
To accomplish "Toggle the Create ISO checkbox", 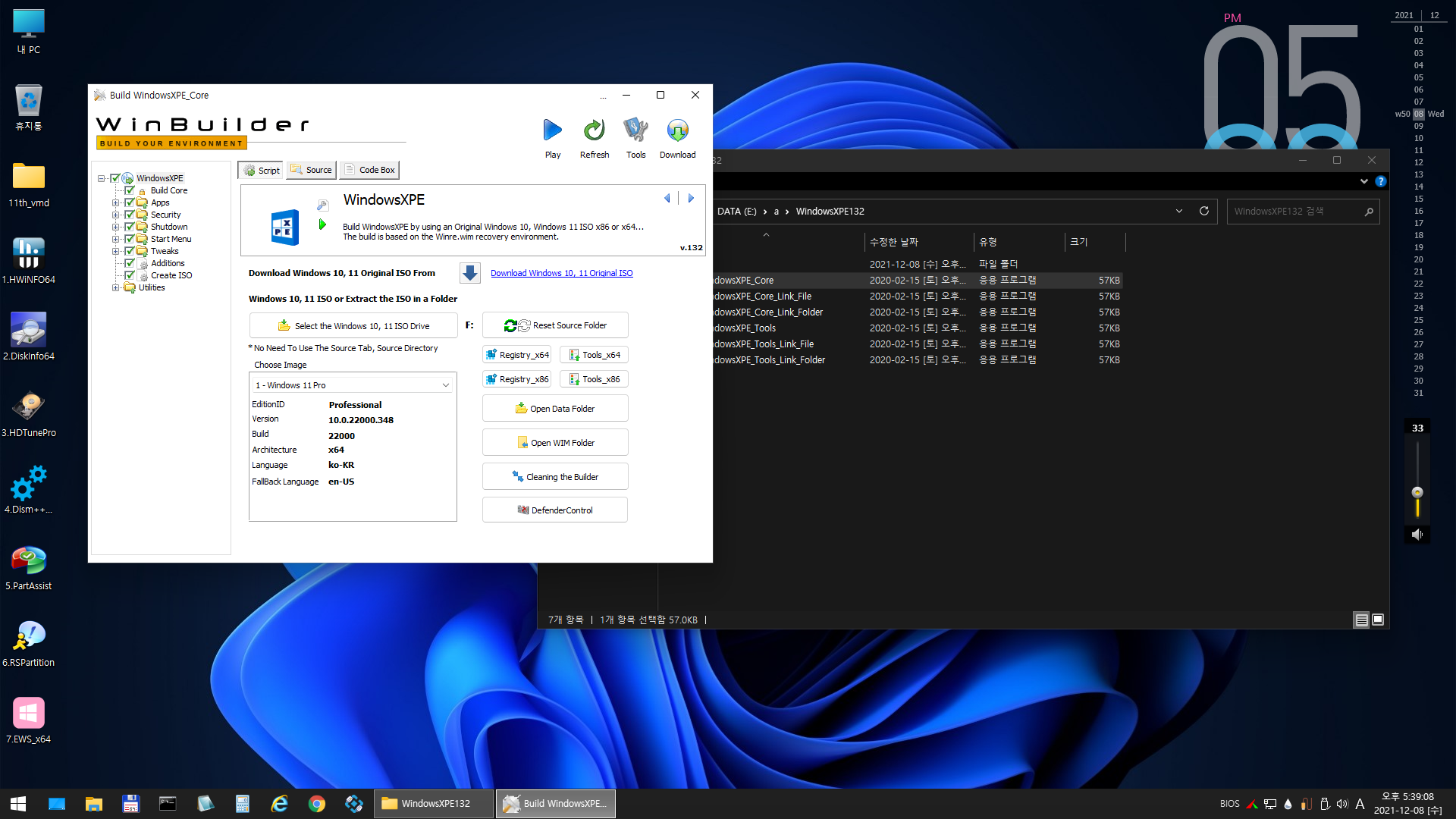I will pos(130,275).
